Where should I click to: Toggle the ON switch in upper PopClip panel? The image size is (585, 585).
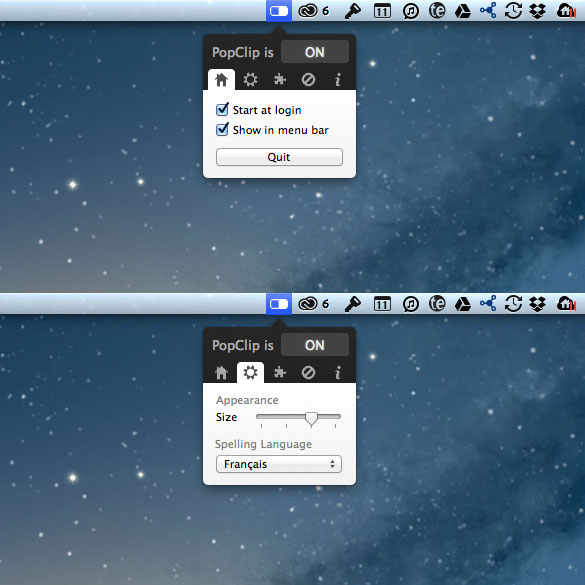coord(315,52)
